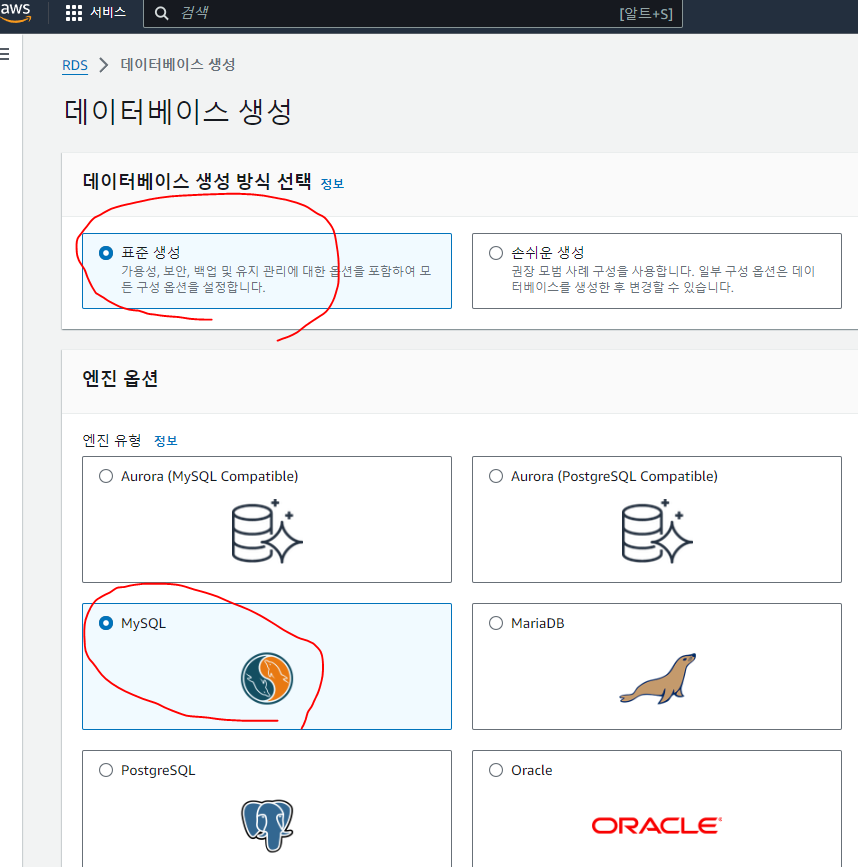858x867 pixels.
Task: Click into the 검색 search field
Action: (412, 13)
